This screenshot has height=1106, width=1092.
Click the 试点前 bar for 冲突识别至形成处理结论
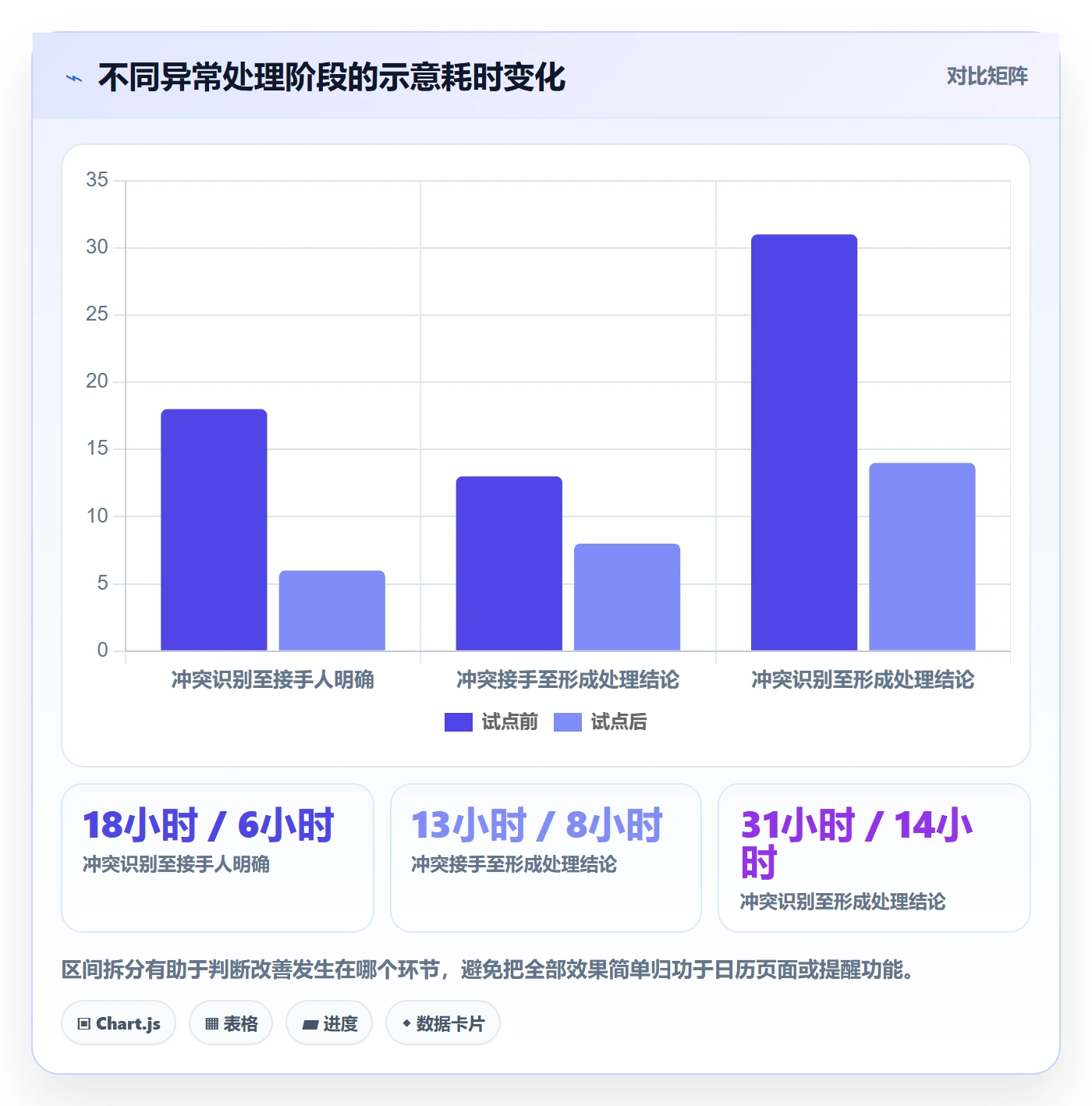[804, 442]
